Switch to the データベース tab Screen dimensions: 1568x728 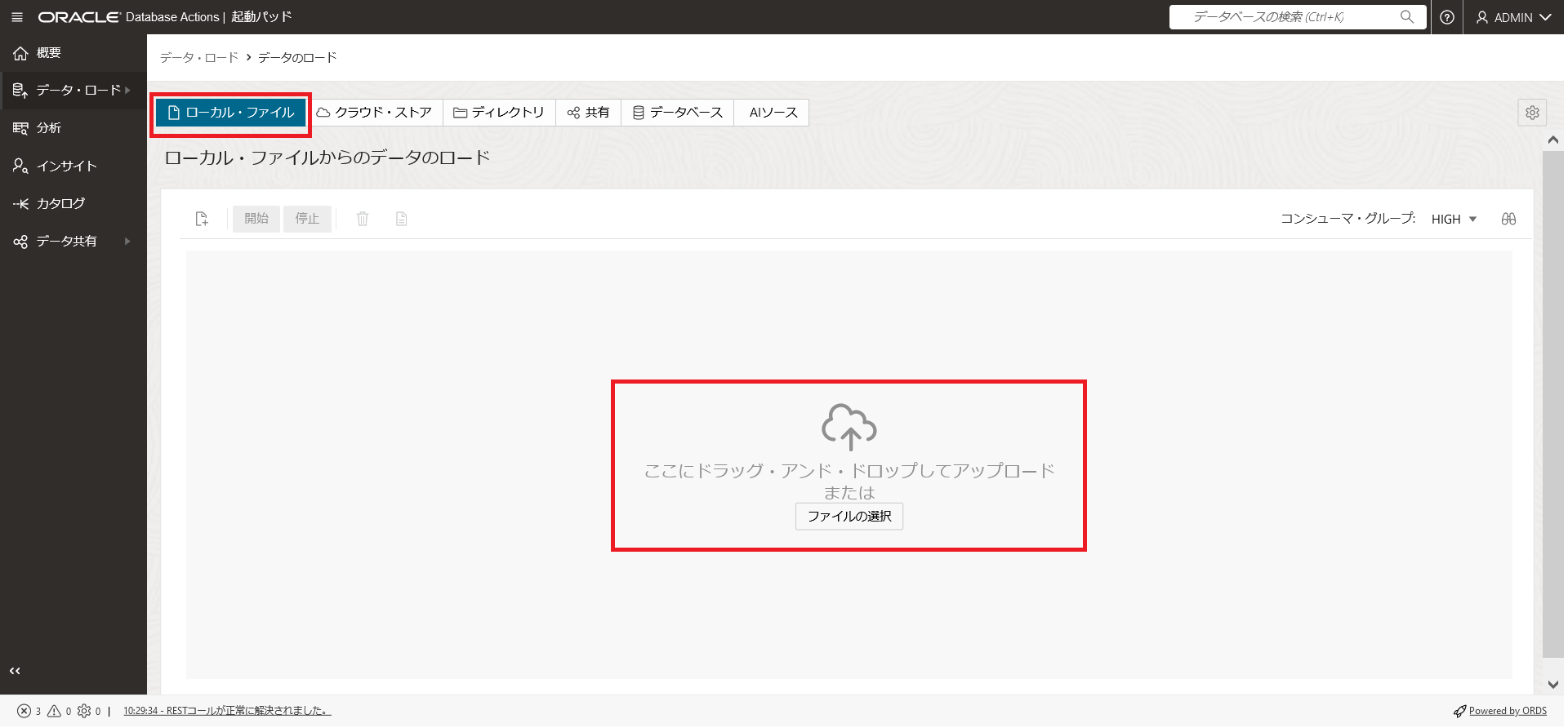678,113
